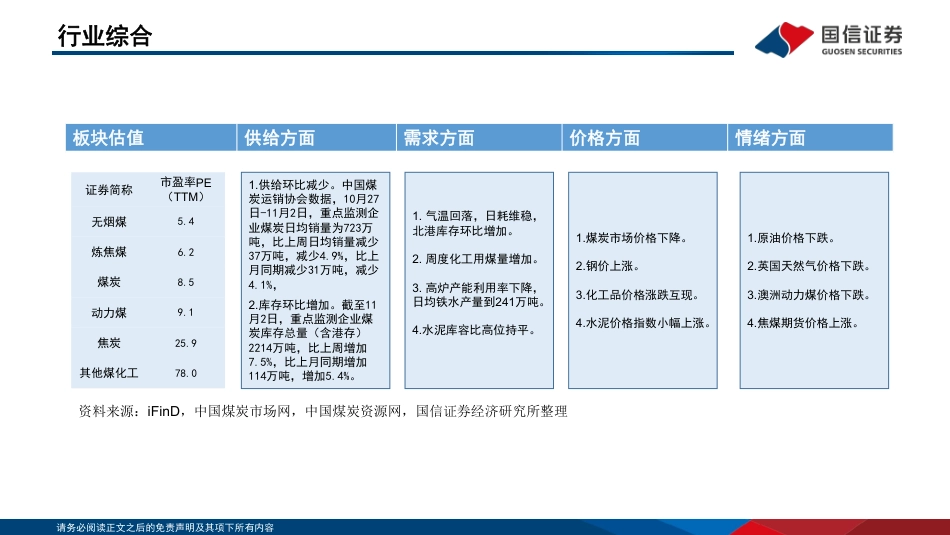Click the 动力煤 row name
This screenshot has width=950, height=535.
click(x=109, y=313)
